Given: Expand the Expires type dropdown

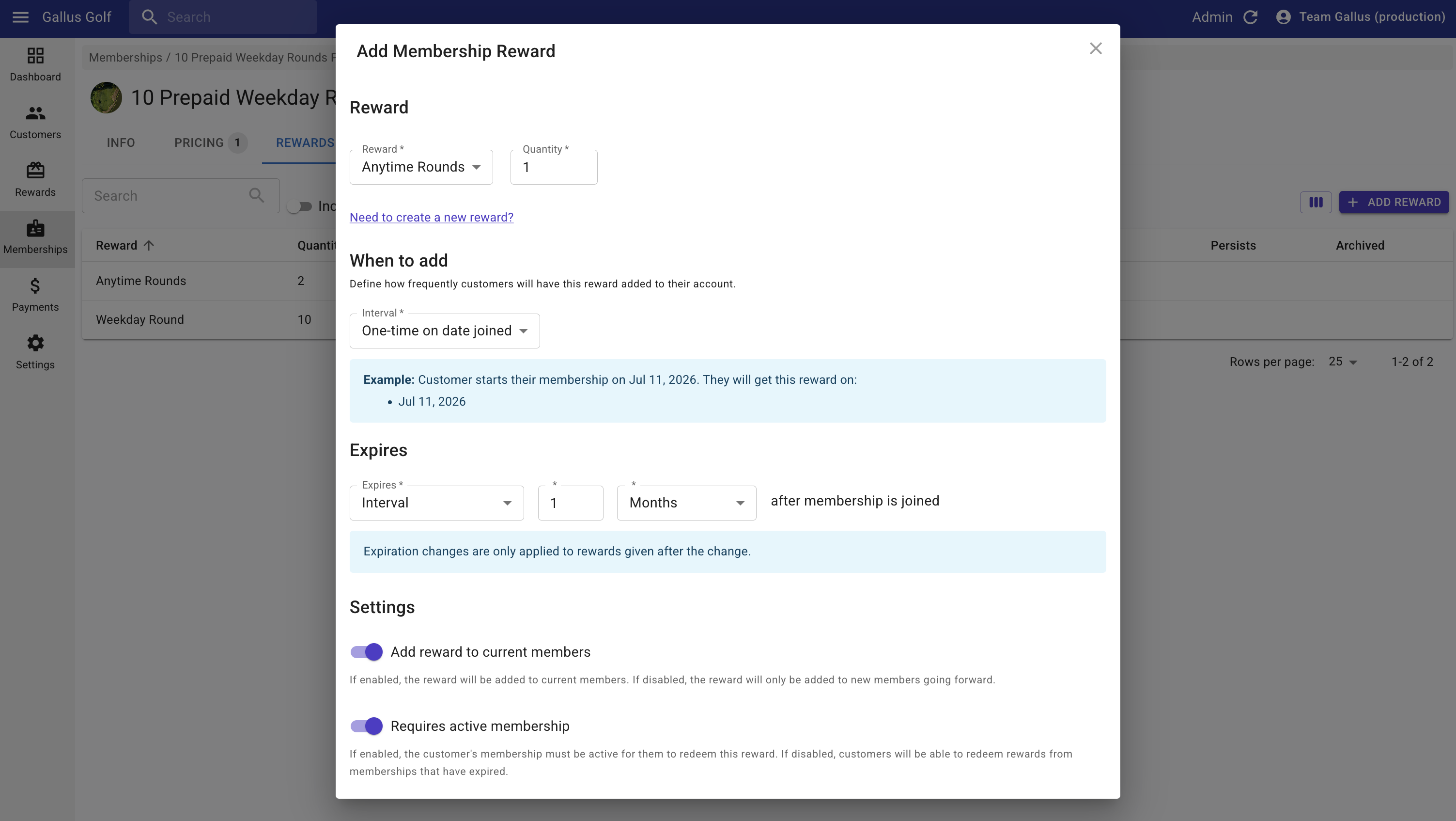Looking at the screenshot, I should tap(436, 503).
